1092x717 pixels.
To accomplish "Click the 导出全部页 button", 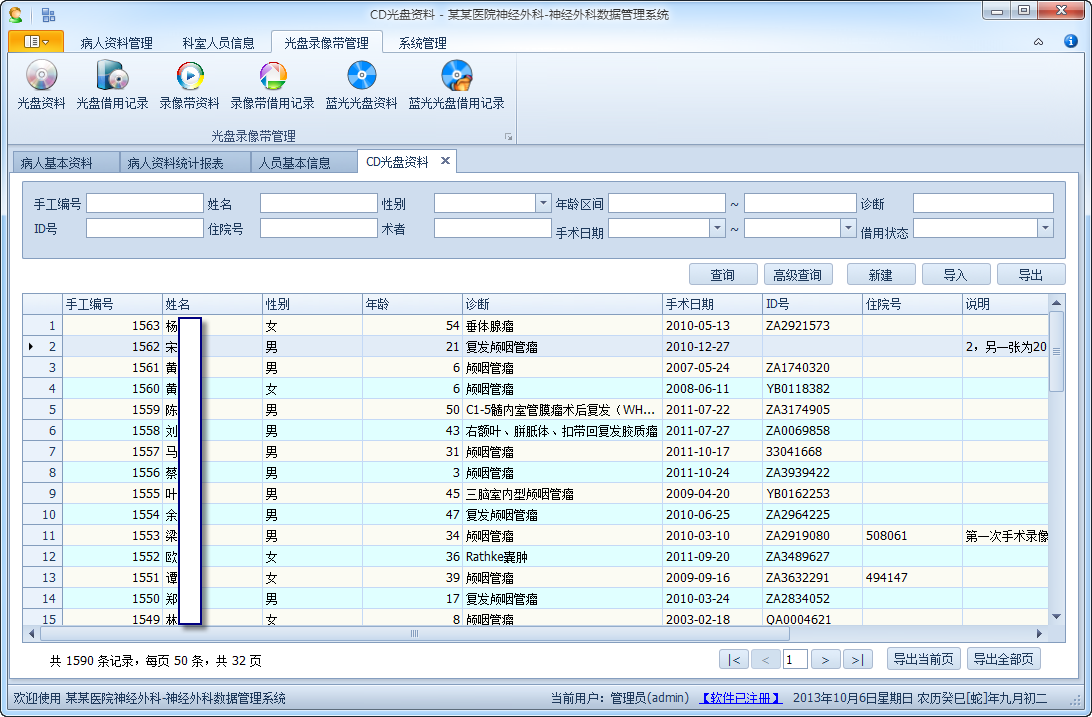I will pyautogui.click(x=1004, y=659).
